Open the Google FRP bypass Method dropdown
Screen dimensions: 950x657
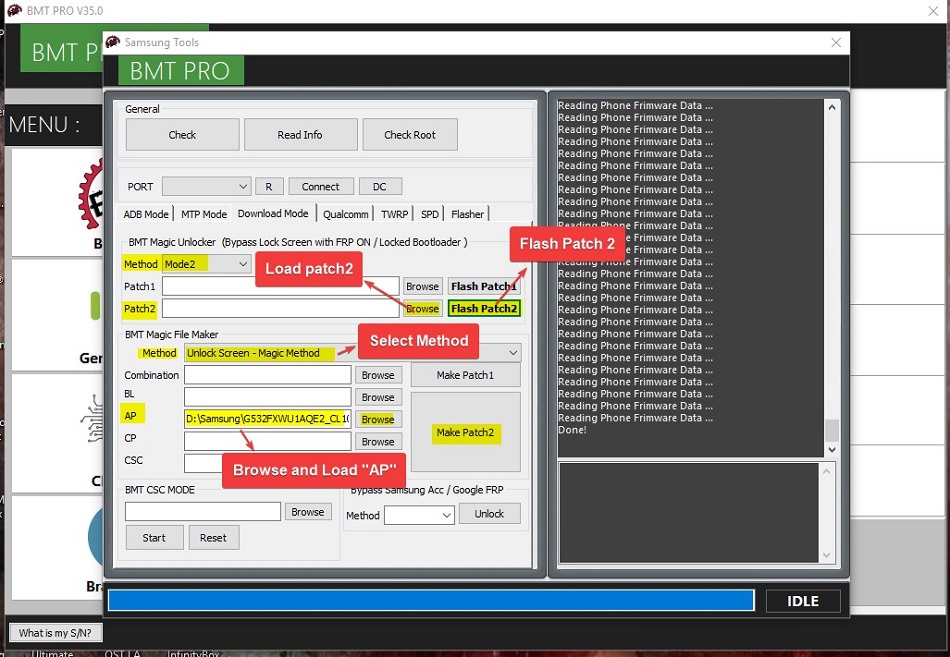tap(419, 515)
